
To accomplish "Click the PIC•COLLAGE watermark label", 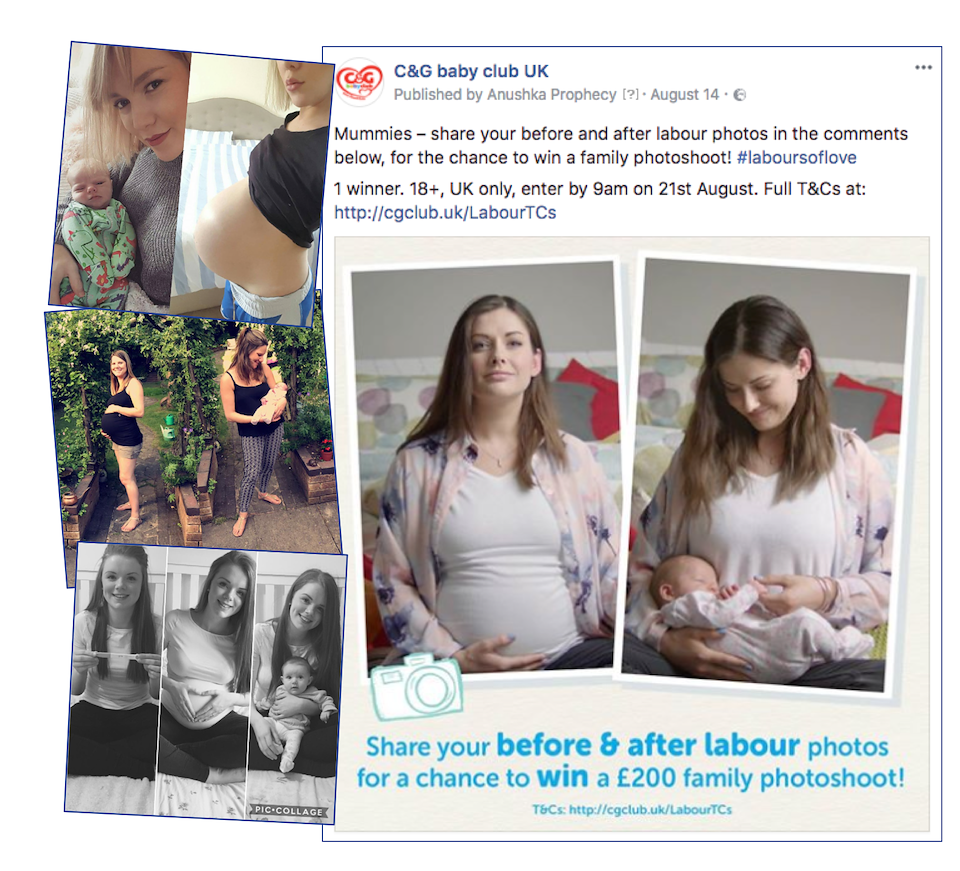I will [x=288, y=811].
